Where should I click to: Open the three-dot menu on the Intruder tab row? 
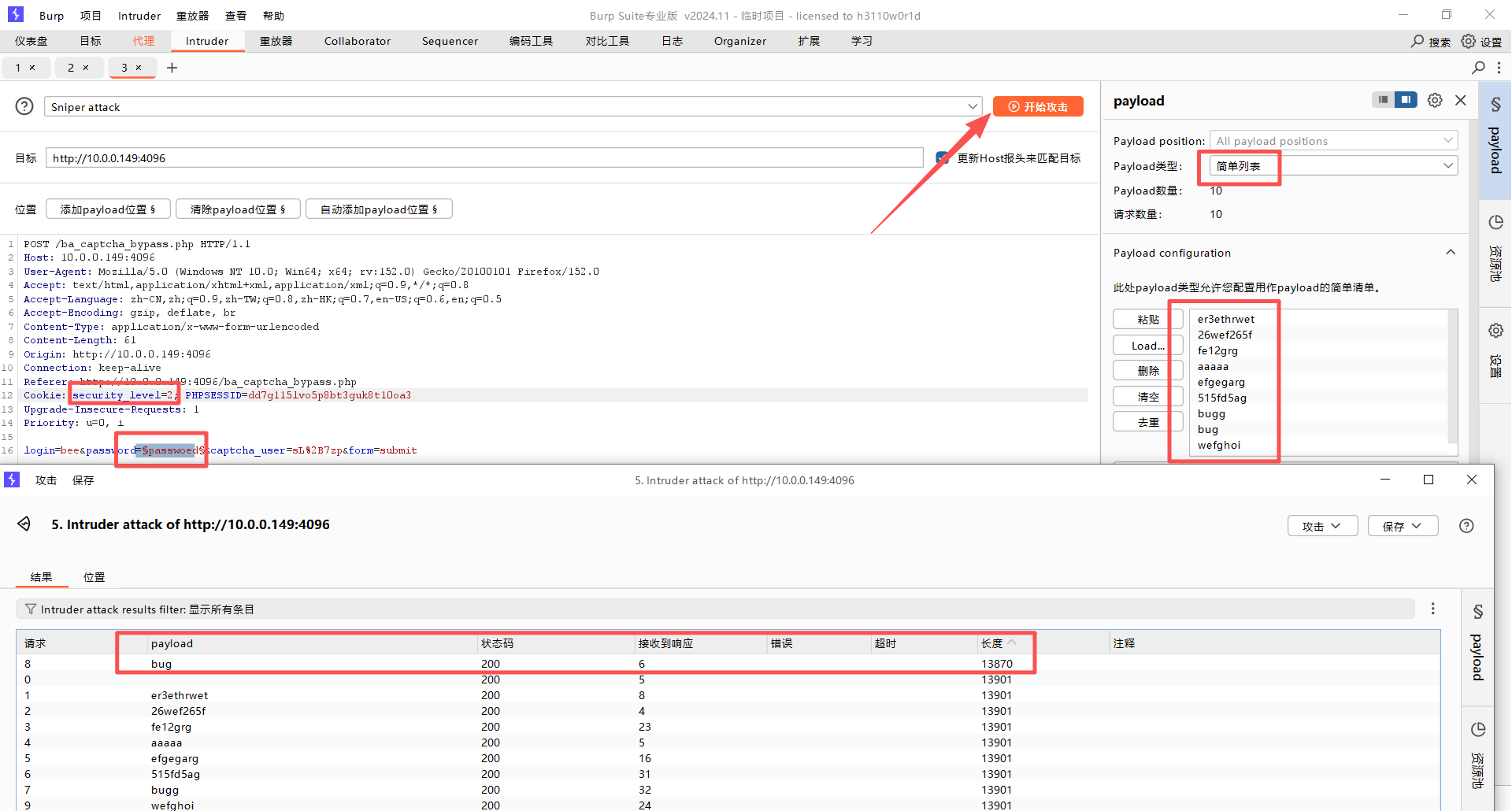pos(1499,68)
